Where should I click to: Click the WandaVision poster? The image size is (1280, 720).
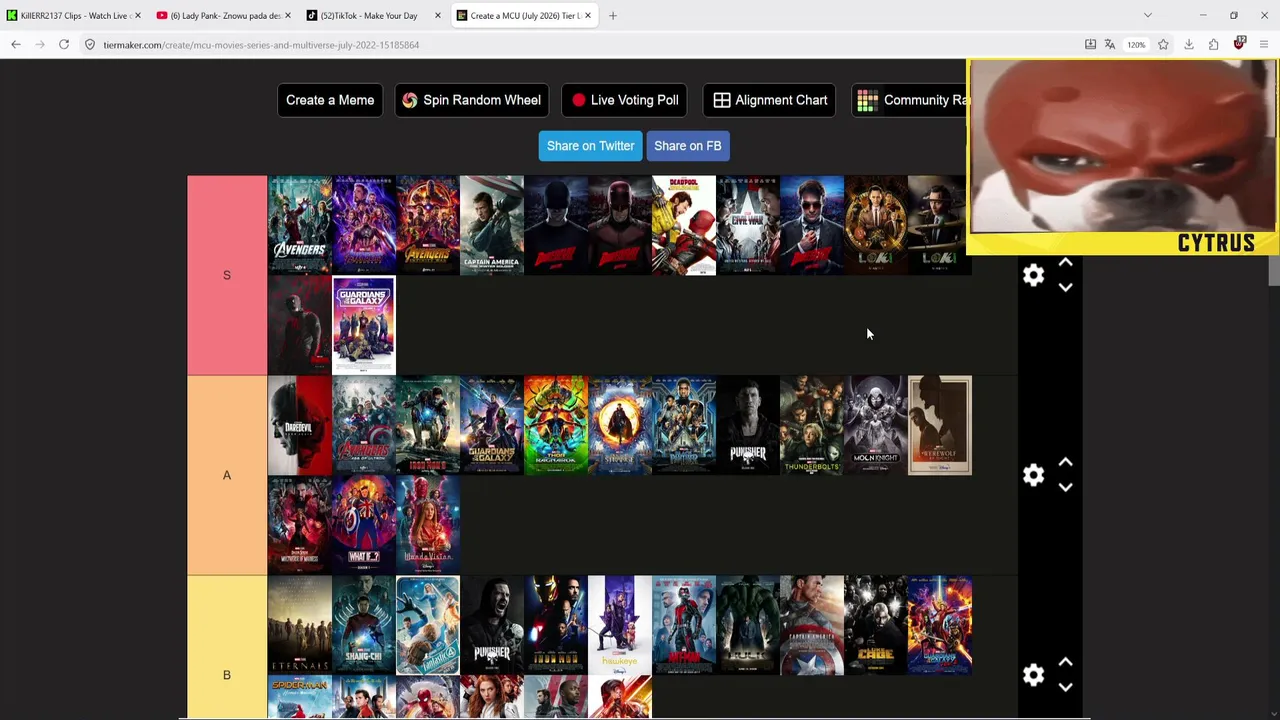tap(428, 525)
